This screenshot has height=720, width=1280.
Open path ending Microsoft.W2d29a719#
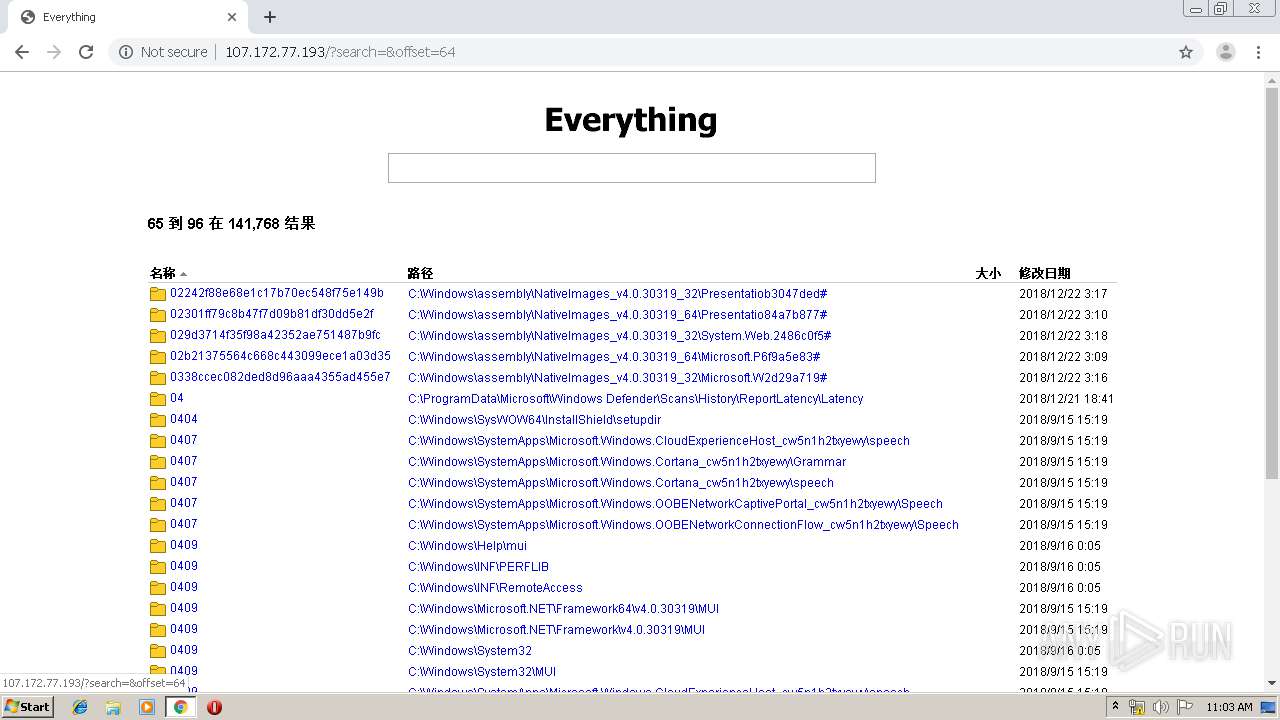(617, 378)
